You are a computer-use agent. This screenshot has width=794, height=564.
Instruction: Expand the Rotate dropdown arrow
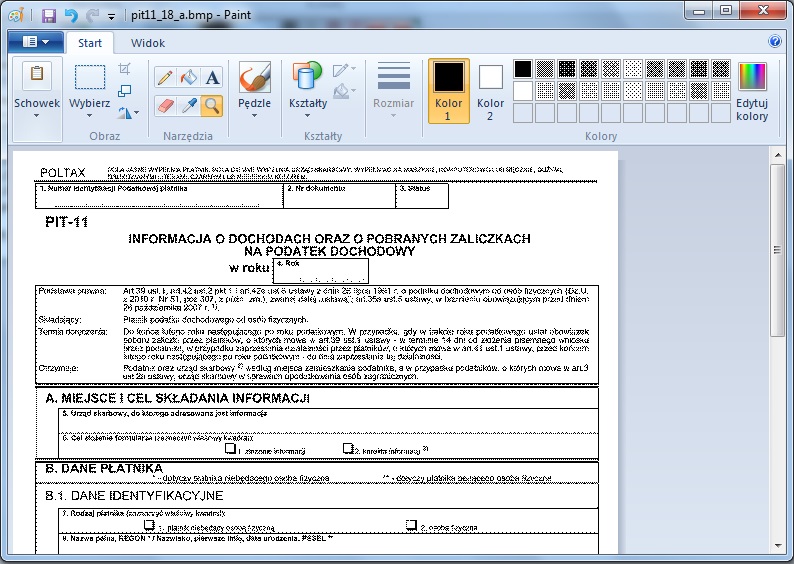[x=137, y=112]
